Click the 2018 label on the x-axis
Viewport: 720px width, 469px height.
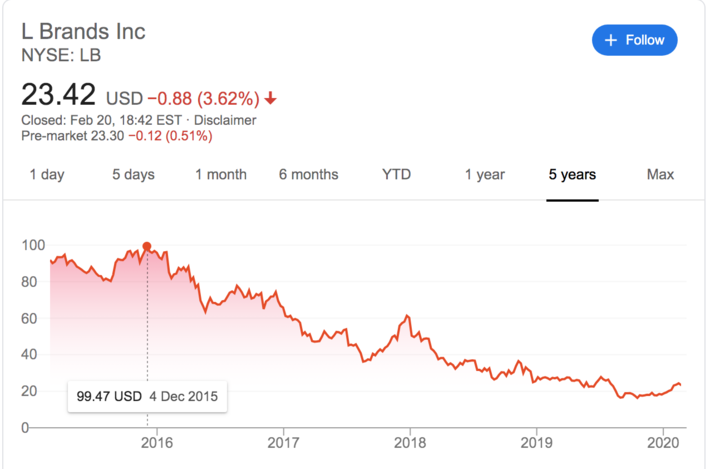coord(410,442)
